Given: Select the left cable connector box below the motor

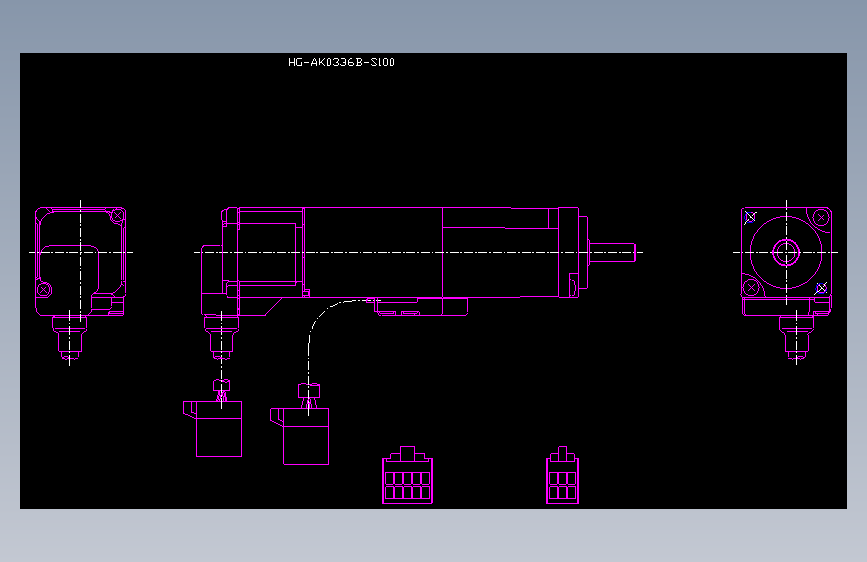Looking at the screenshot, I should pos(213,428).
